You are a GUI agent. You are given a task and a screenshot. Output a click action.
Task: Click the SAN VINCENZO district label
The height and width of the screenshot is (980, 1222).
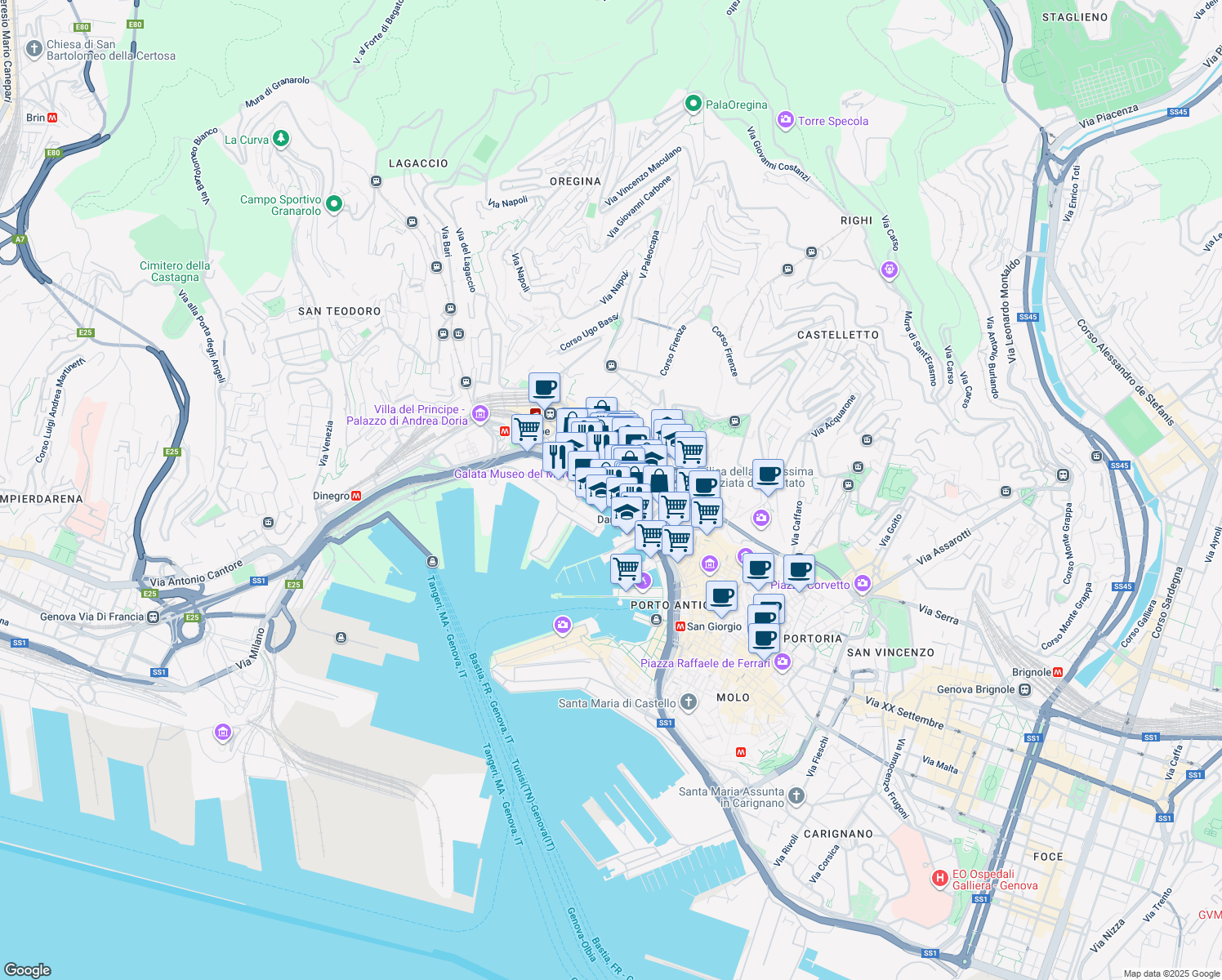[890, 653]
